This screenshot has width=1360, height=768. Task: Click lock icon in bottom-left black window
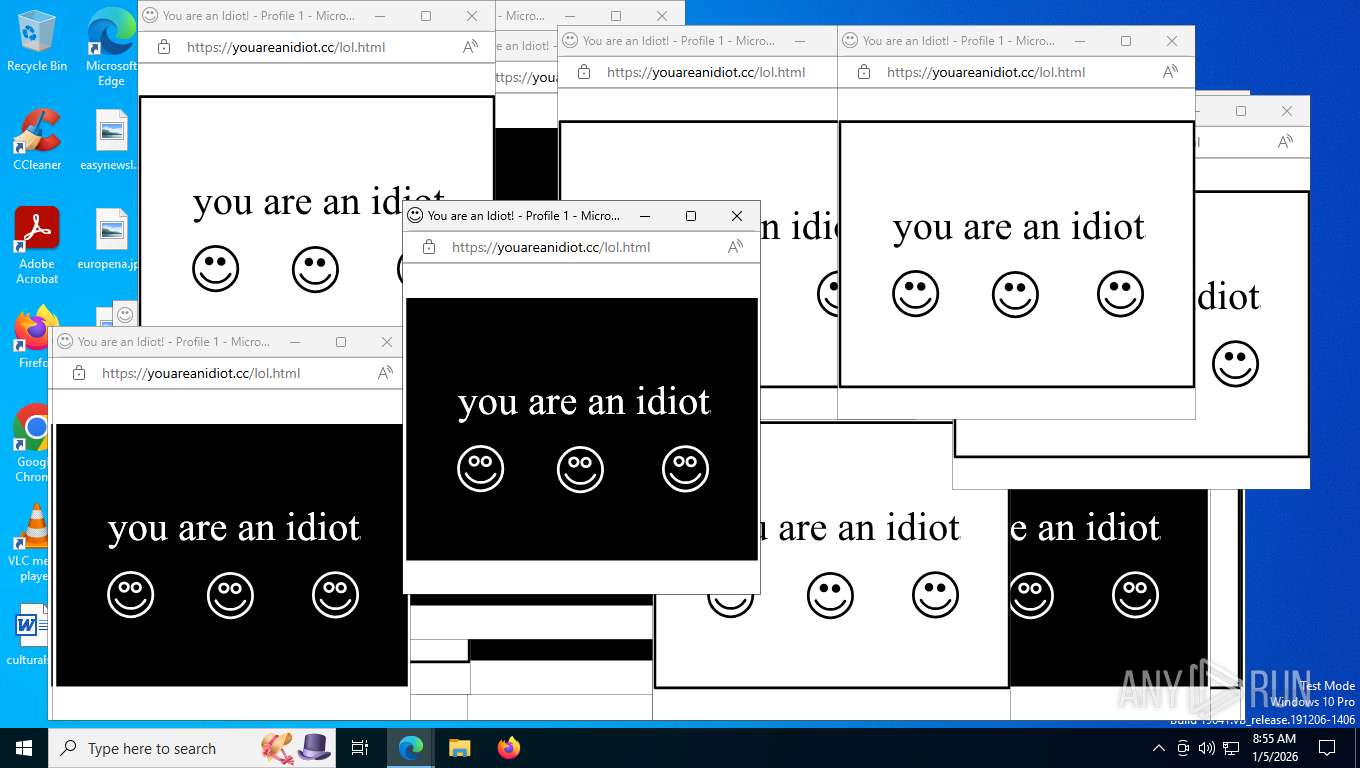tap(79, 373)
